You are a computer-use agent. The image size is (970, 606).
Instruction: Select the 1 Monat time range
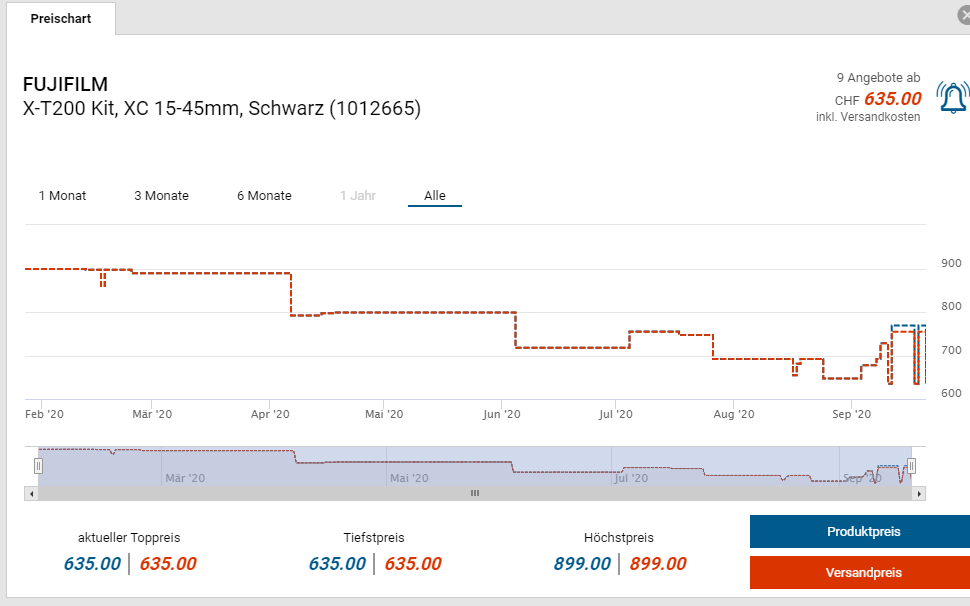(62, 196)
